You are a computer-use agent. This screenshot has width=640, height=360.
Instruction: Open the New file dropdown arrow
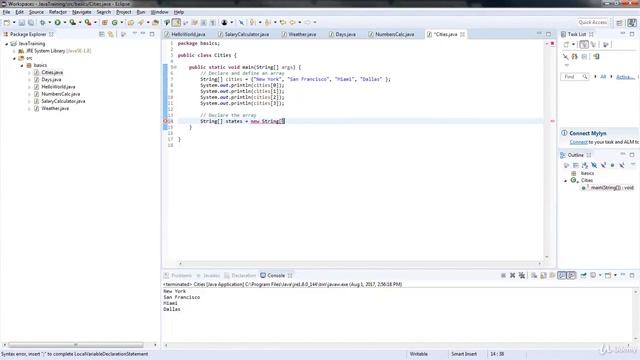click(x=14, y=22)
